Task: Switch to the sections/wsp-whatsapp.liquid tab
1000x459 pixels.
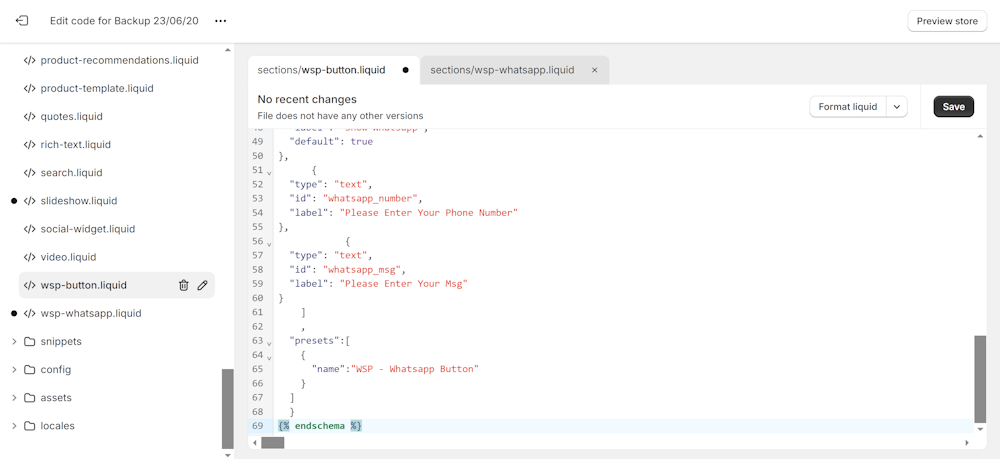Action: click(502, 70)
